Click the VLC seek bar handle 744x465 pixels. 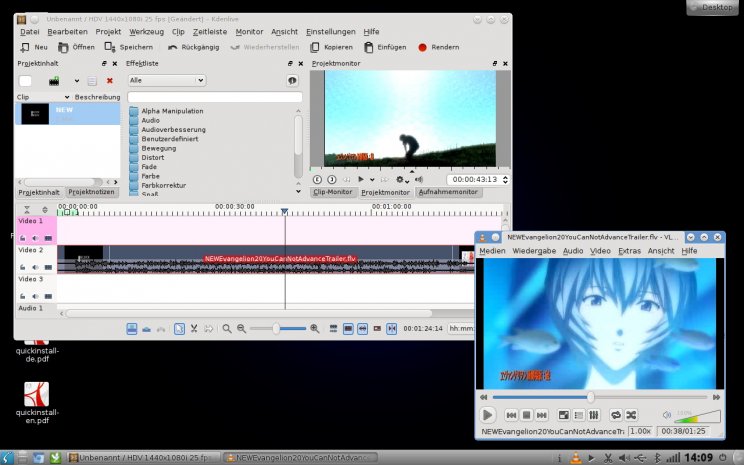pyautogui.click(x=591, y=397)
